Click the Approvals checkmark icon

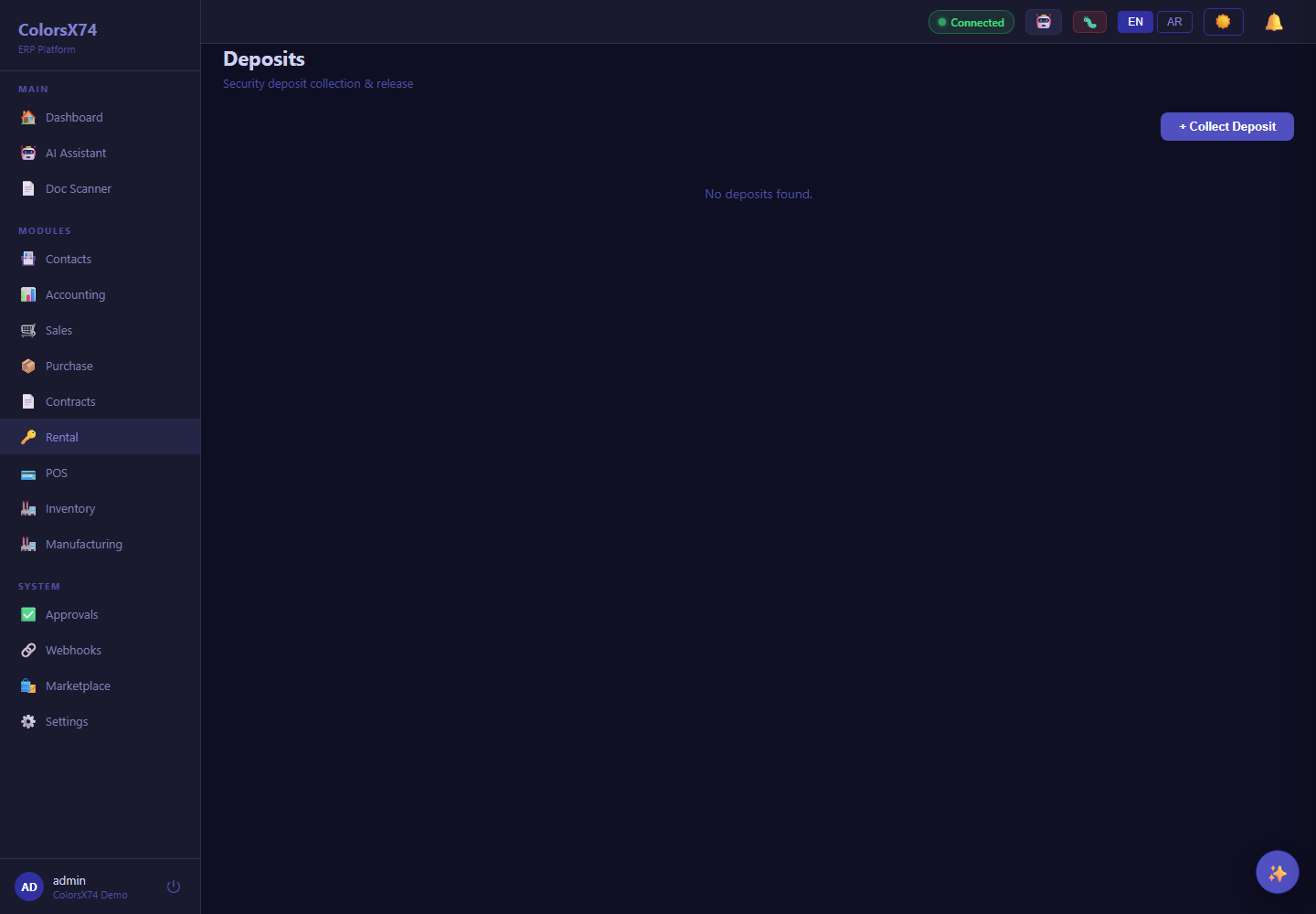pos(28,614)
